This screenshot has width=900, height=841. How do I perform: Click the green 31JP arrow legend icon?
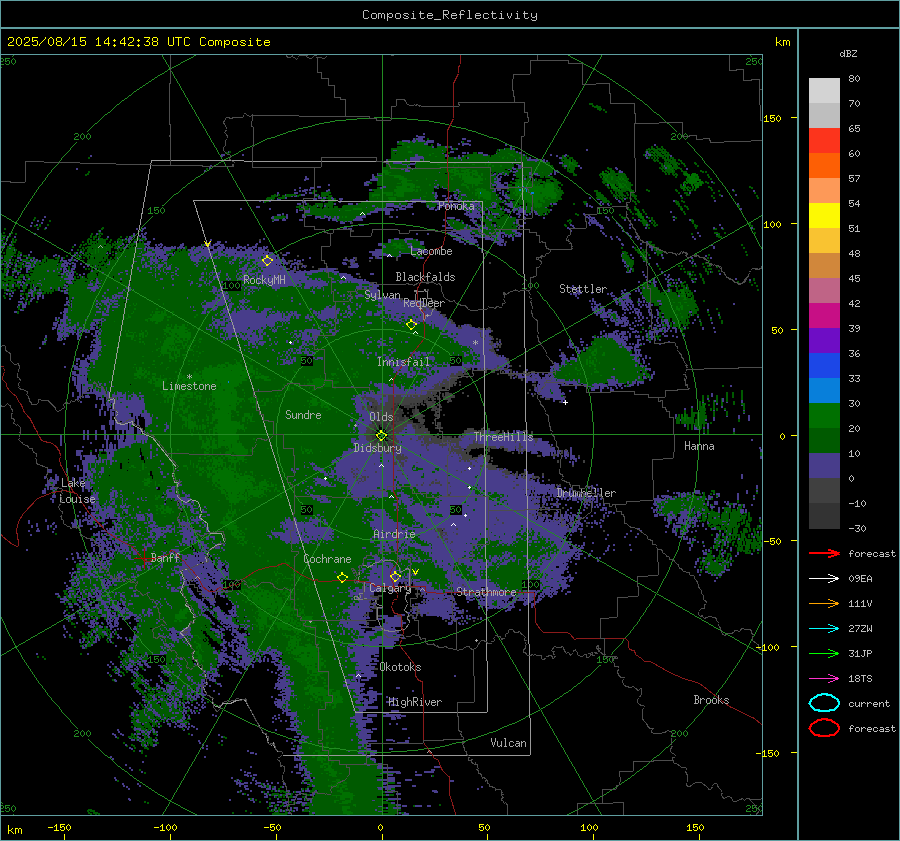click(x=824, y=653)
